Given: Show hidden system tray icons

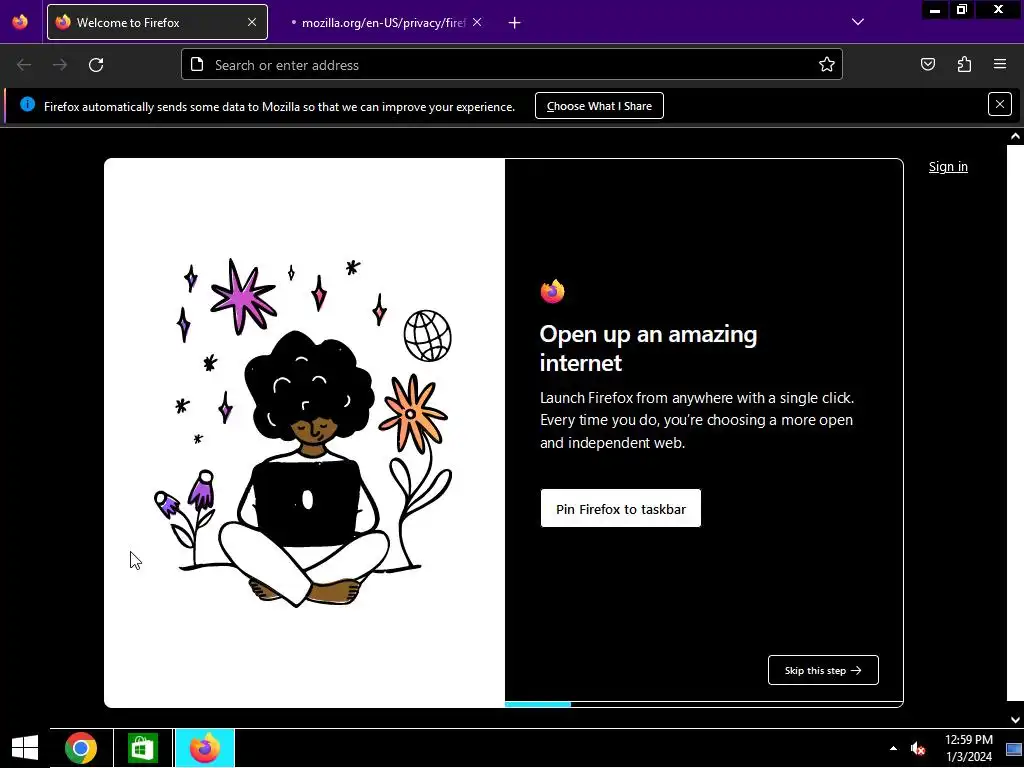Looking at the screenshot, I should tap(893, 748).
